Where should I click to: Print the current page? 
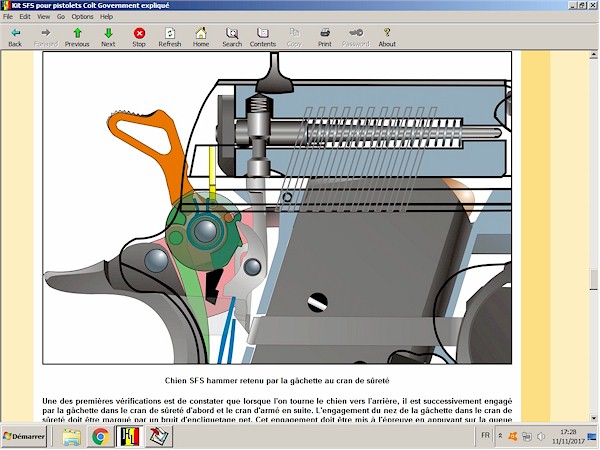click(x=325, y=37)
